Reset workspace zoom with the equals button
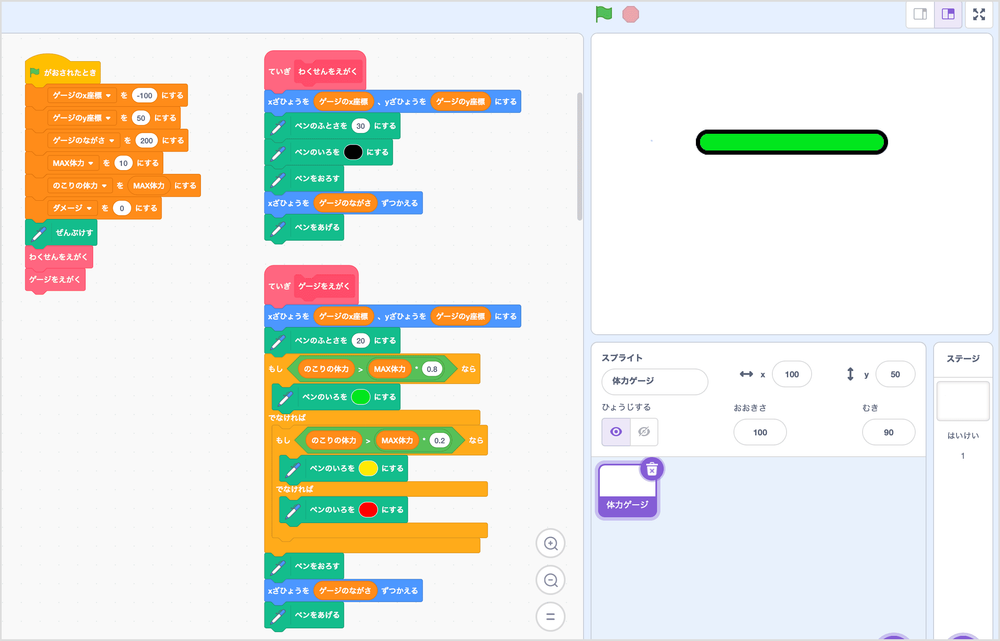1000x641 pixels. pyautogui.click(x=550, y=616)
